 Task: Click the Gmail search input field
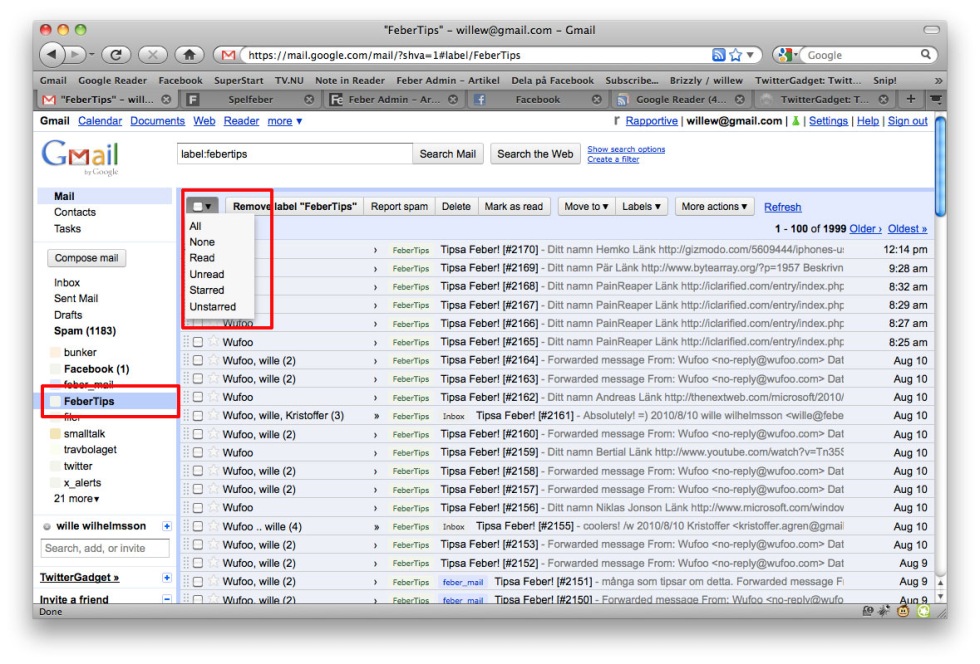pyautogui.click(x=294, y=154)
